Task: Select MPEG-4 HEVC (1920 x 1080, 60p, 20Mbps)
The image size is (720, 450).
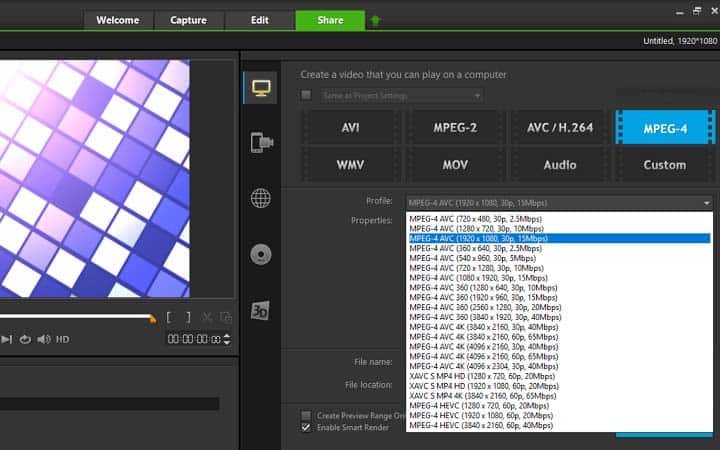Action: coord(559,415)
